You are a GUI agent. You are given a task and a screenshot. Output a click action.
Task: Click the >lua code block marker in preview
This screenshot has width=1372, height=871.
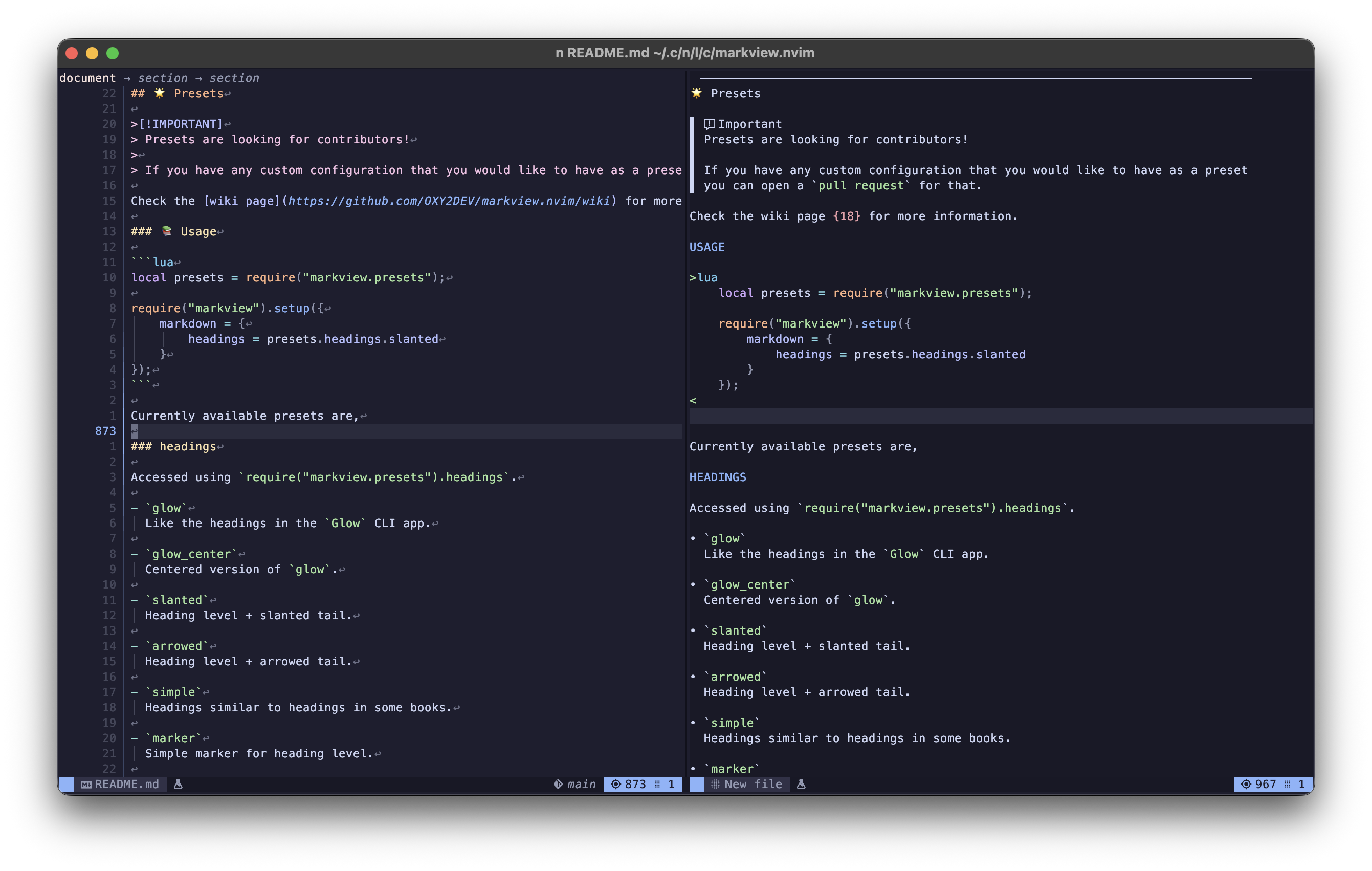(703, 277)
